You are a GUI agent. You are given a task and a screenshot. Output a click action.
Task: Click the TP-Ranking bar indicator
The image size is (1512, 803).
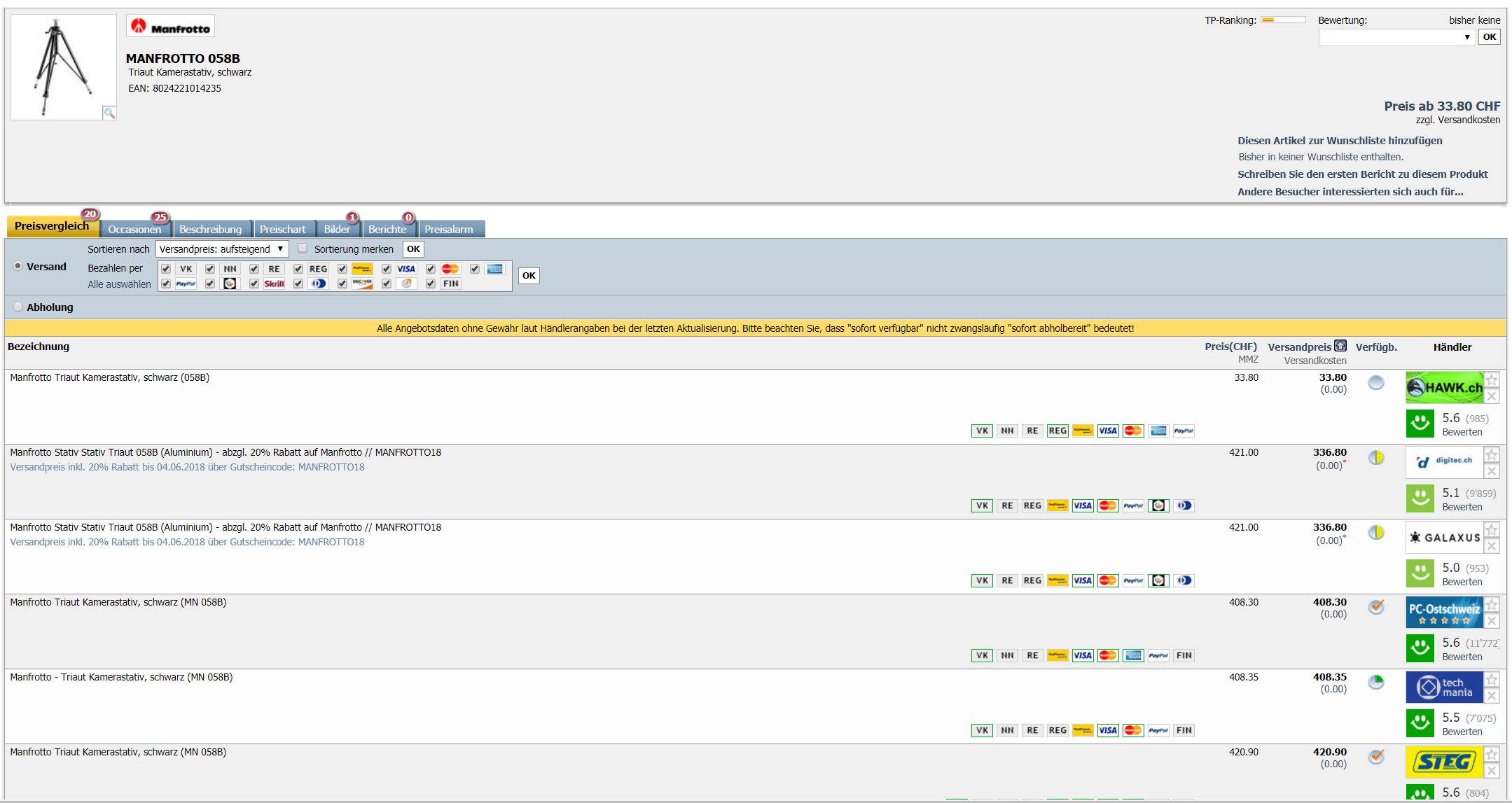point(1282,20)
